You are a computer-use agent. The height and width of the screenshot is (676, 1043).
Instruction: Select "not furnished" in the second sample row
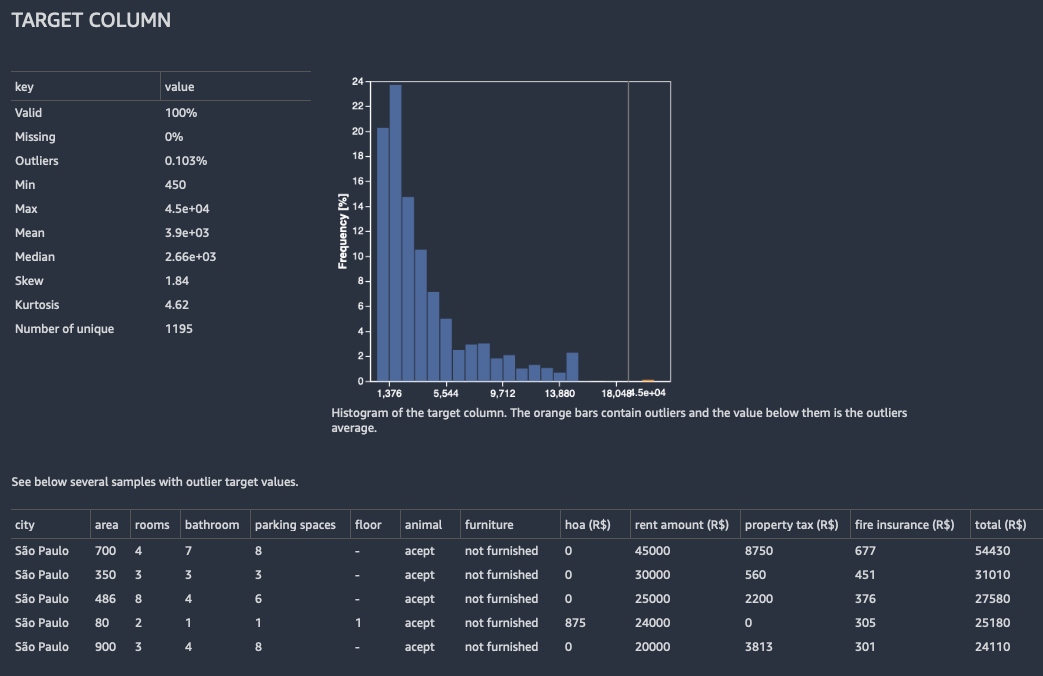point(502,574)
